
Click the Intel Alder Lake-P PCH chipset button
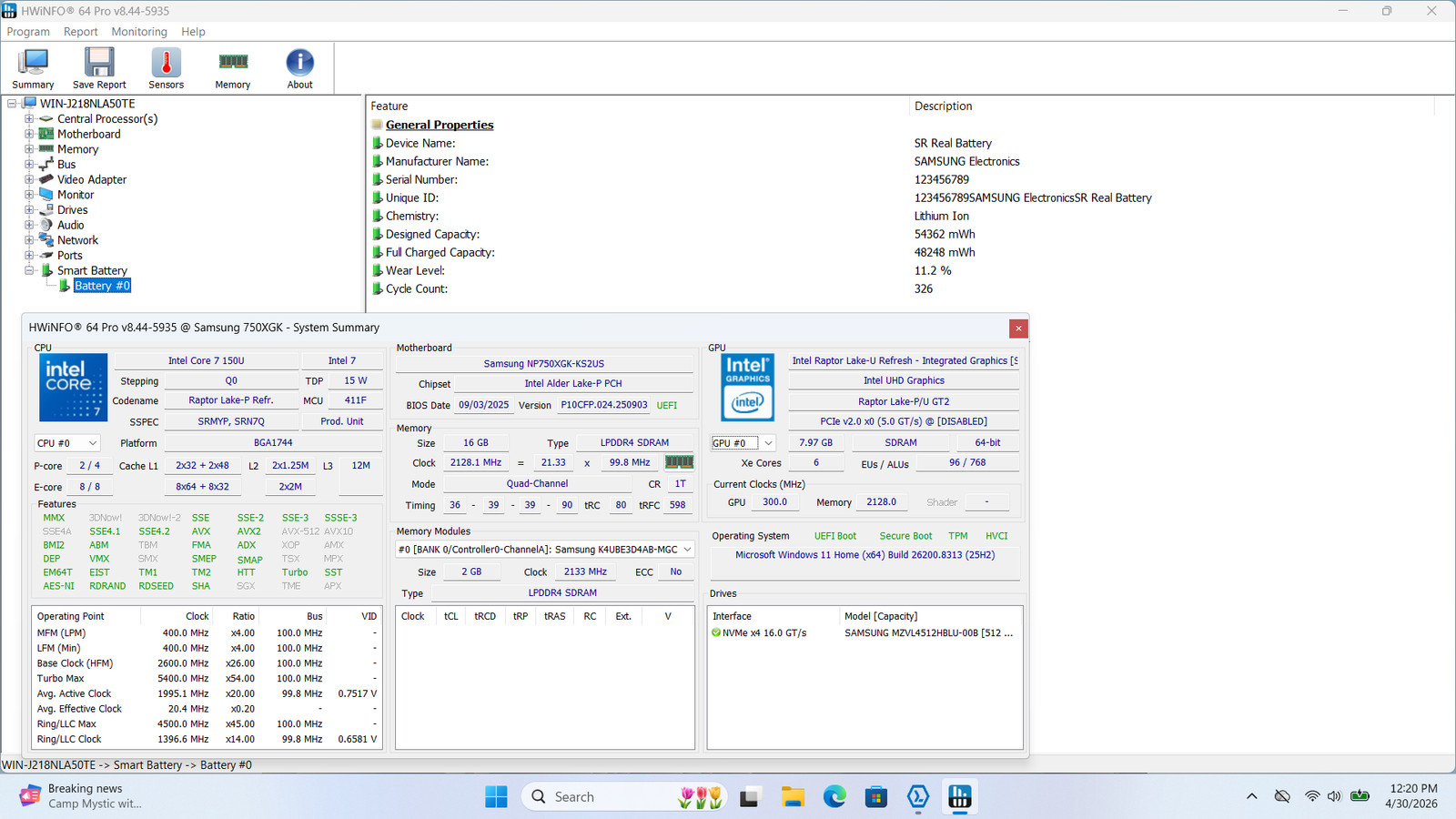click(x=573, y=384)
